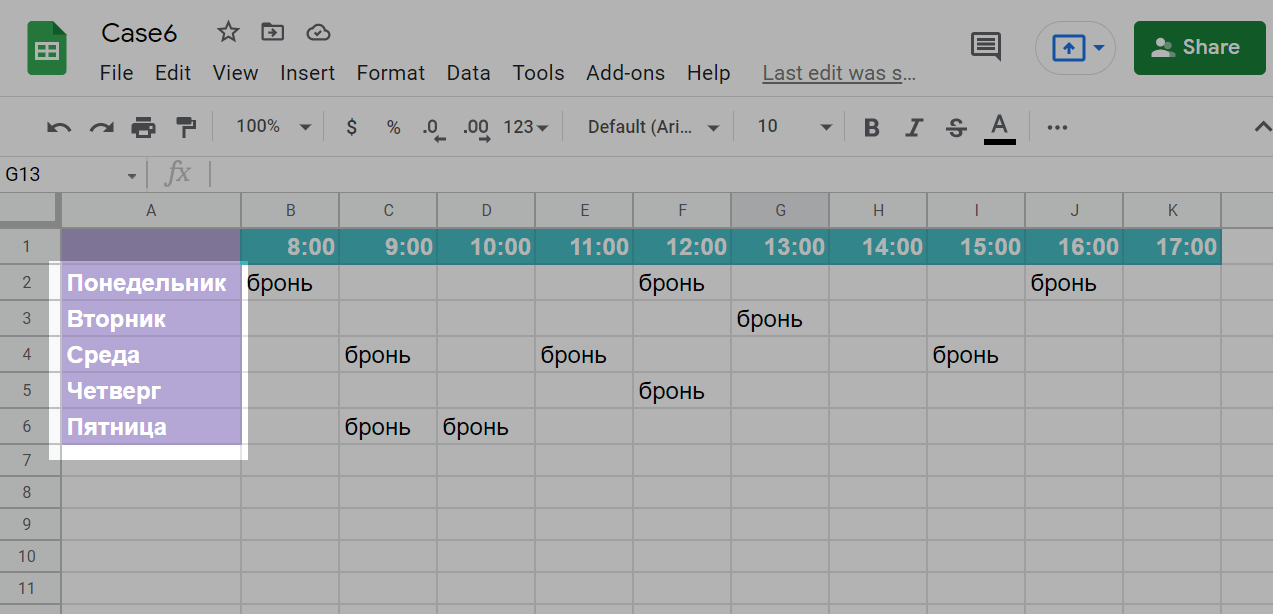Print the spreadsheet with printer icon
The height and width of the screenshot is (614, 1273).
point(144,127)
